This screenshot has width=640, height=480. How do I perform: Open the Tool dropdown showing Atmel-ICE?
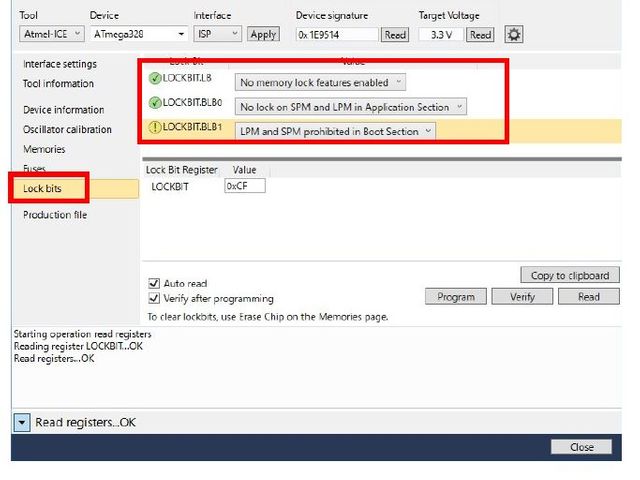point(51,34)
